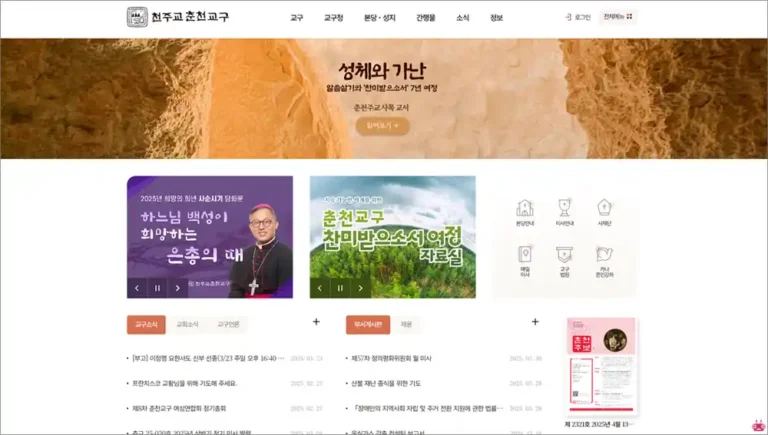768x435 pixels.
Task: Show previous slide on purple banner
Action: (x=137, y=288)
